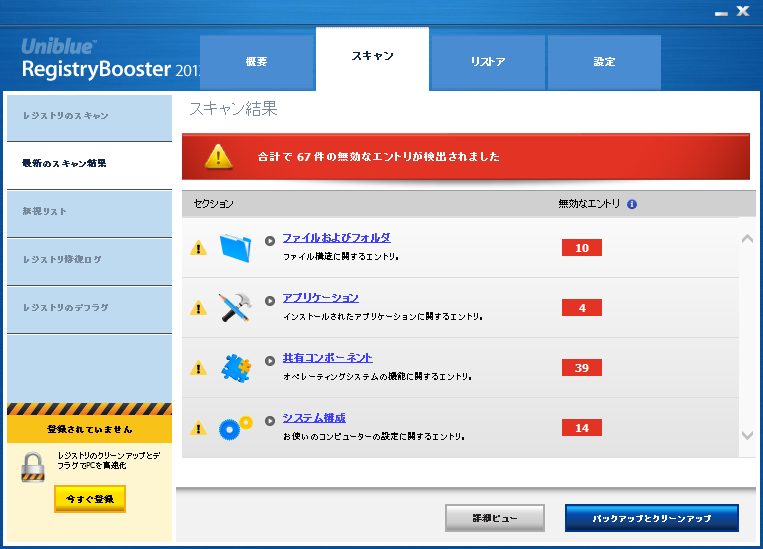Click the info icon next to 無効なエントリ
The image size is (763, 549).
point(632,204)
